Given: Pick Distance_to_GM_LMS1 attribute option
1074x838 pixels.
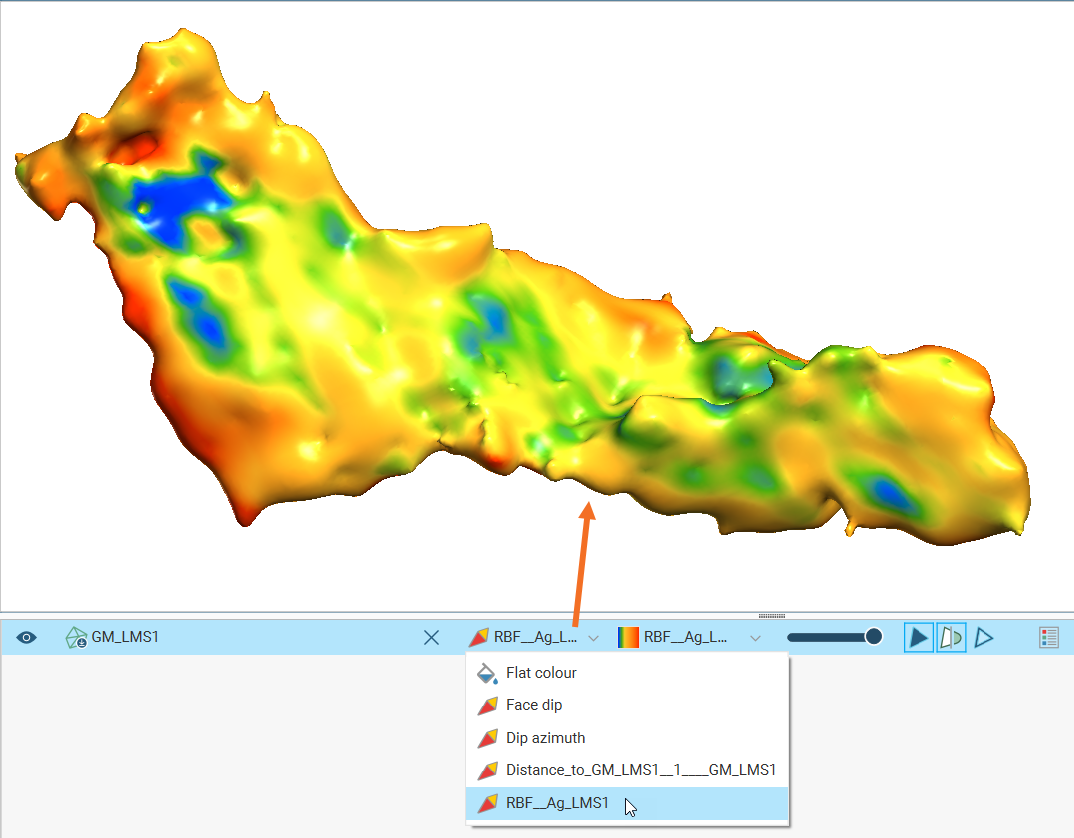Looking at the screenshot, I should coord(640,770).
